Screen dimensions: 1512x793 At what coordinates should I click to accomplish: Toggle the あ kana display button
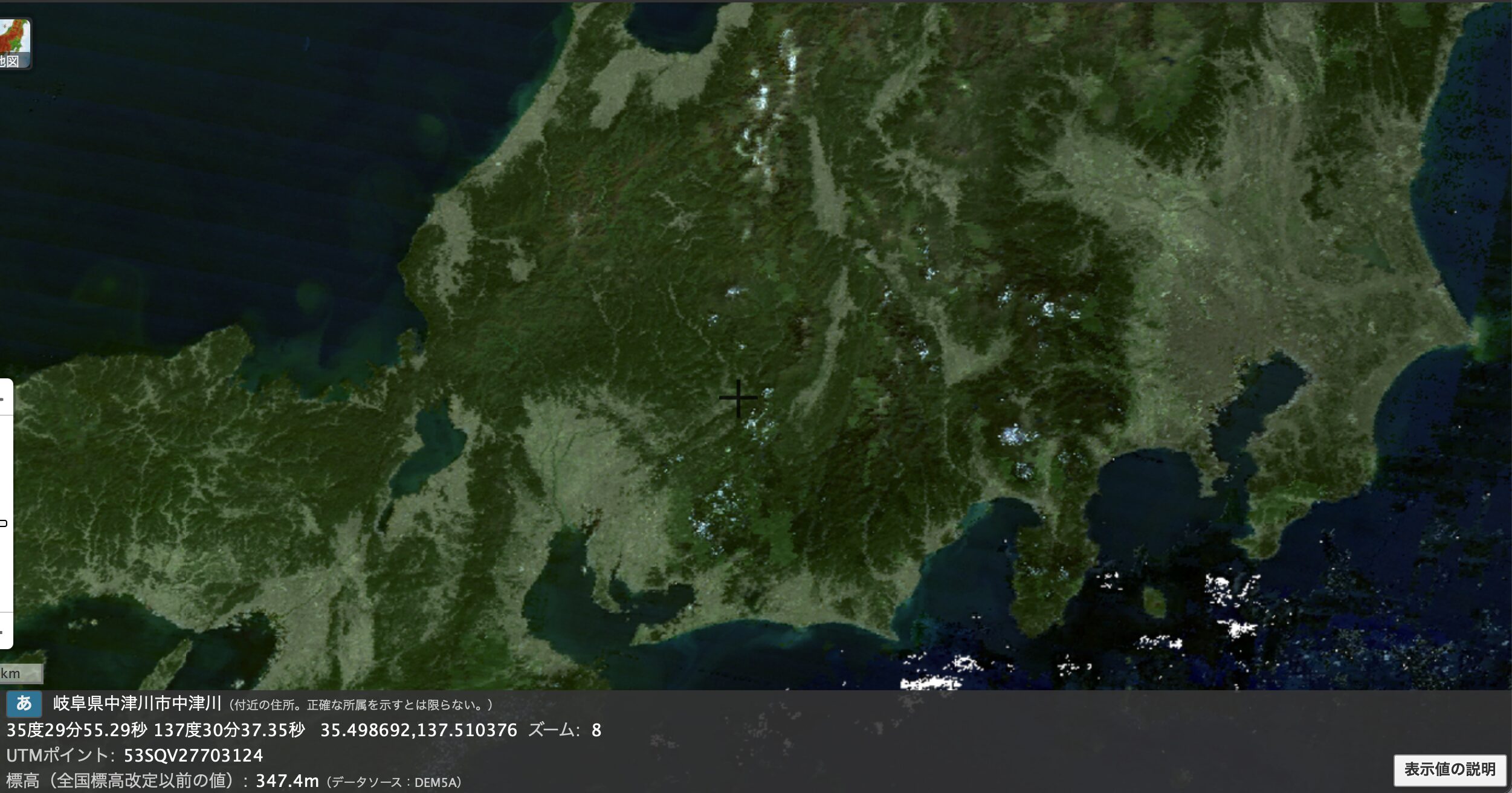pos(24,703)
